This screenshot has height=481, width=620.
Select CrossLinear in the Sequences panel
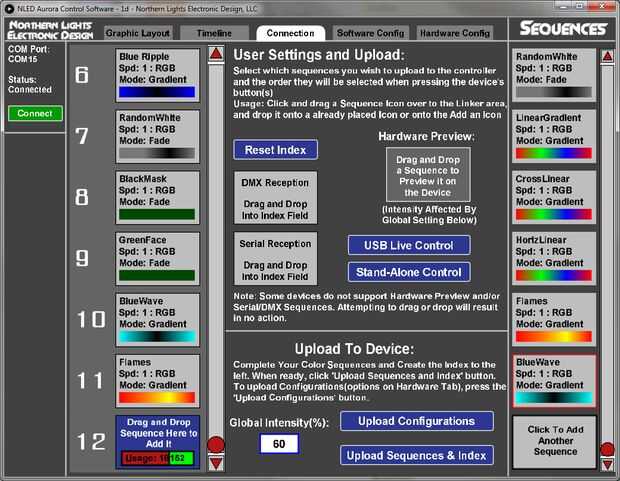554,197
